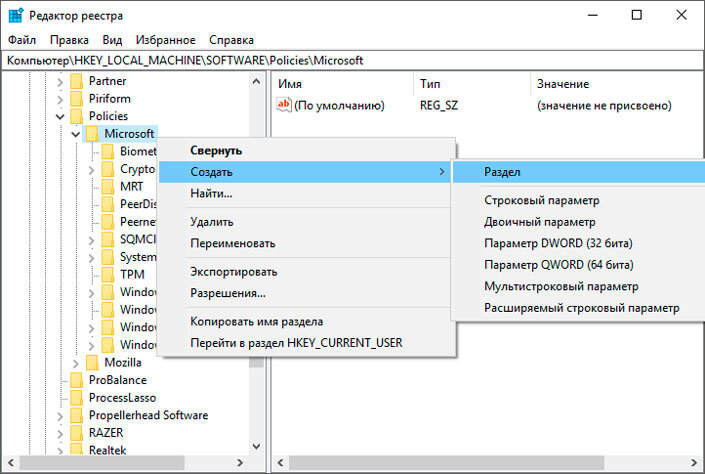Image resolution: width=705 pixels, height=474 pixels.
Task: Click the Mozilla folder icon
Action: tap(92, 362)
